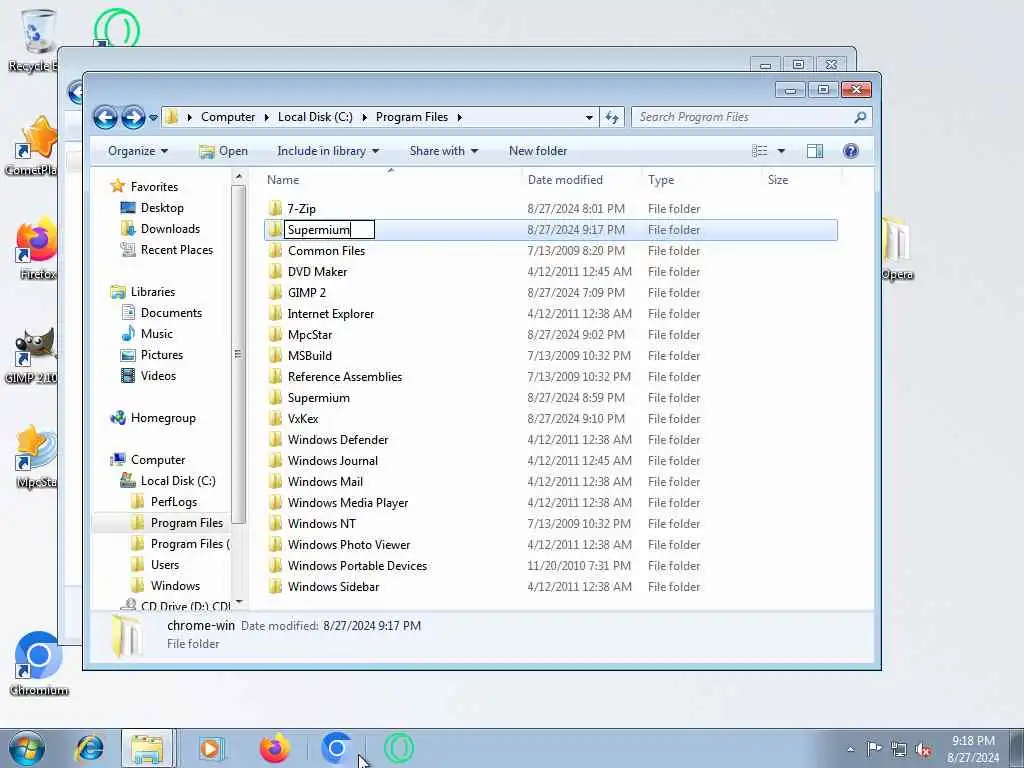1024x768 pixels.
Task: Click the Change your view icon
Action: click(760, 152)
